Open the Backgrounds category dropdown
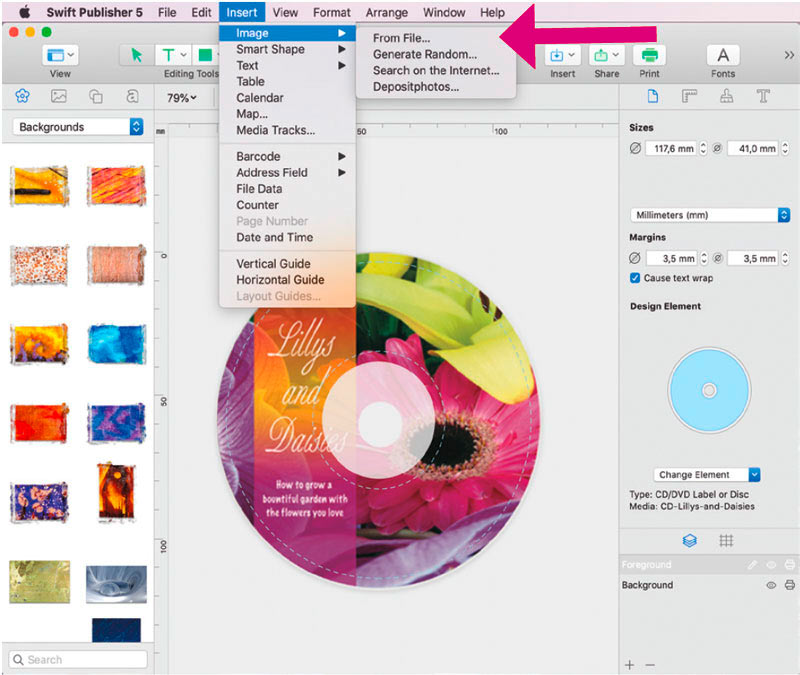Image resolution: width=800 pixels, height=675 pixels. [78, 127]
